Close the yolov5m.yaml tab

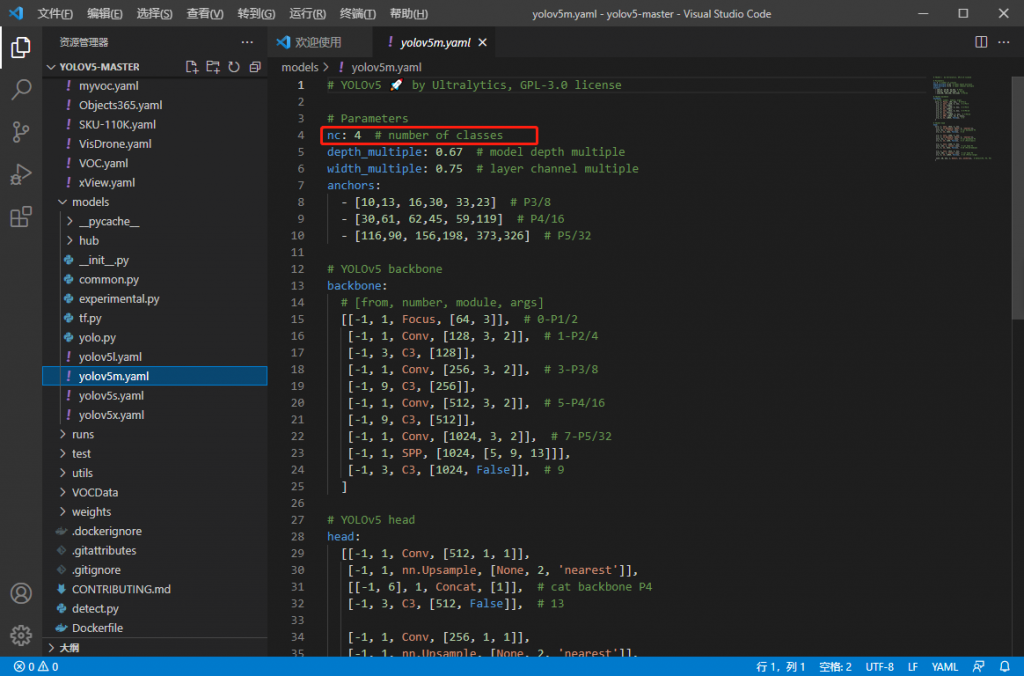[x=483, y=42]
